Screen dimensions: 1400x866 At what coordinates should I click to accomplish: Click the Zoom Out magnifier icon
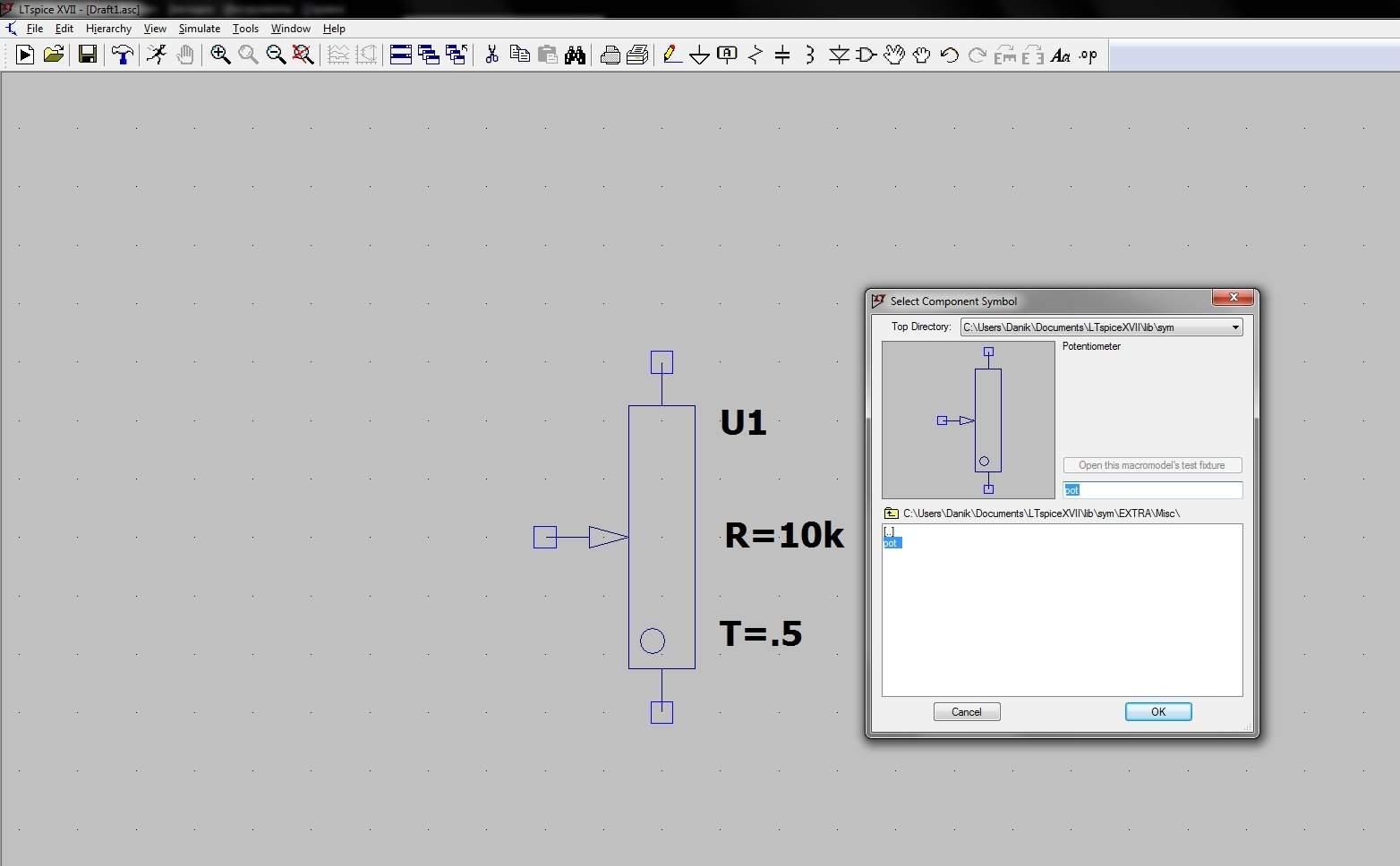[276, 55]
